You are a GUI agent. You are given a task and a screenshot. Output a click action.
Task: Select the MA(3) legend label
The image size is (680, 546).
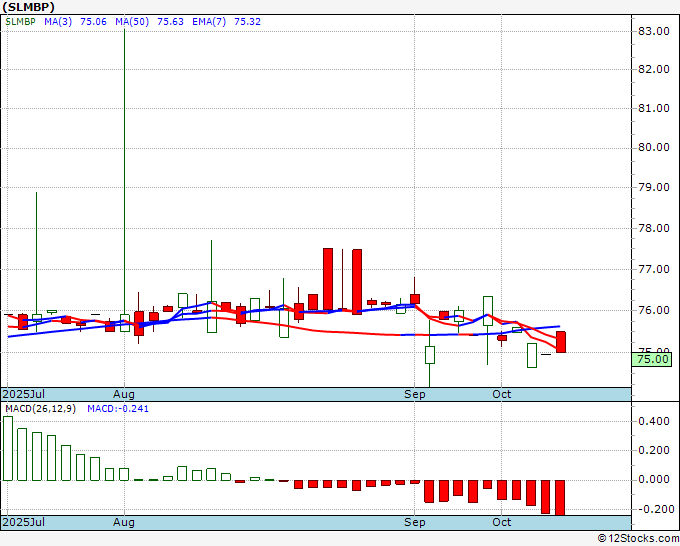(58, 22)
